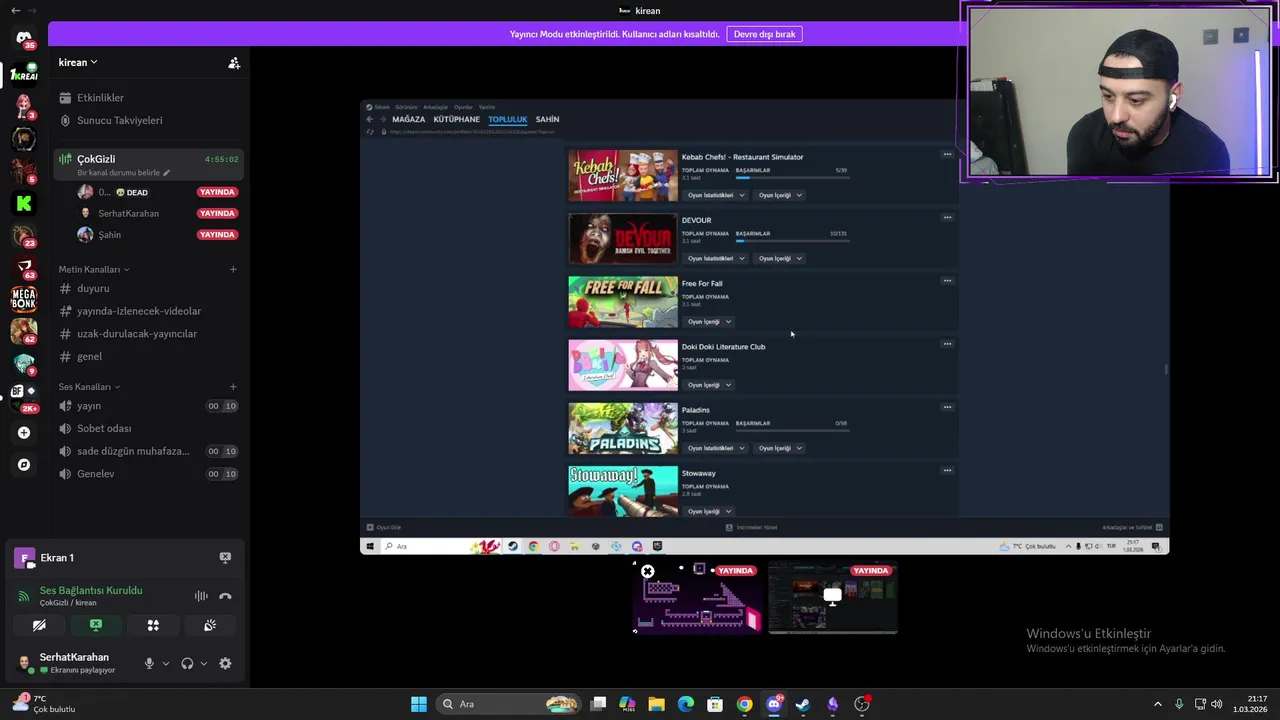This screenshot has width=1280, height=720.
Task: Select the 1KREAN server icon
Action: click(24, 74)
